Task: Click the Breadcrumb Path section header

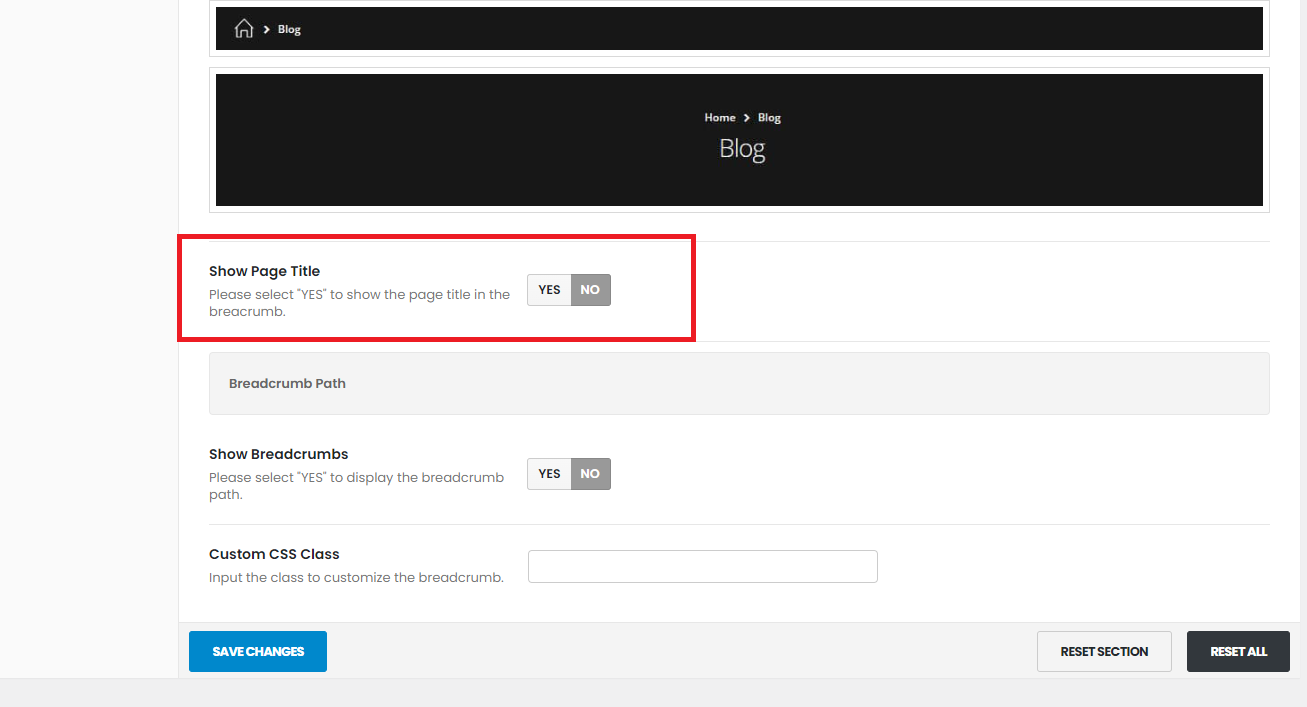Action: tap(739, 383)
